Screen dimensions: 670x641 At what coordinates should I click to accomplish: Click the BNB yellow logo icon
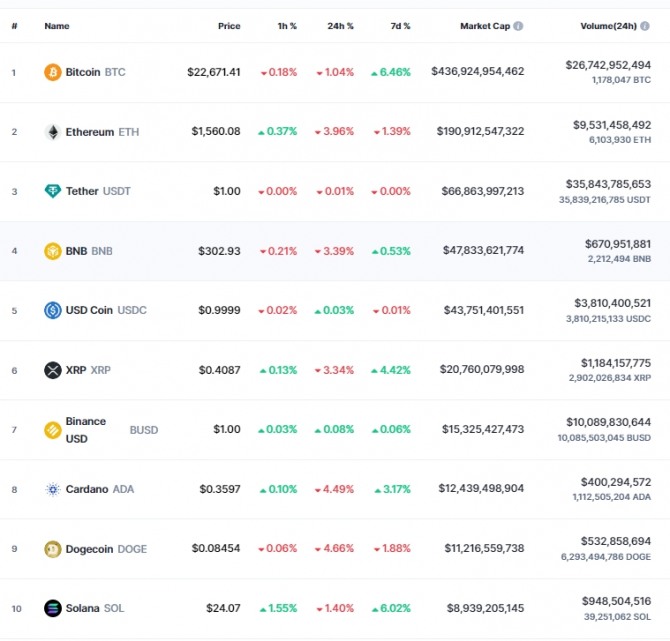53,251
